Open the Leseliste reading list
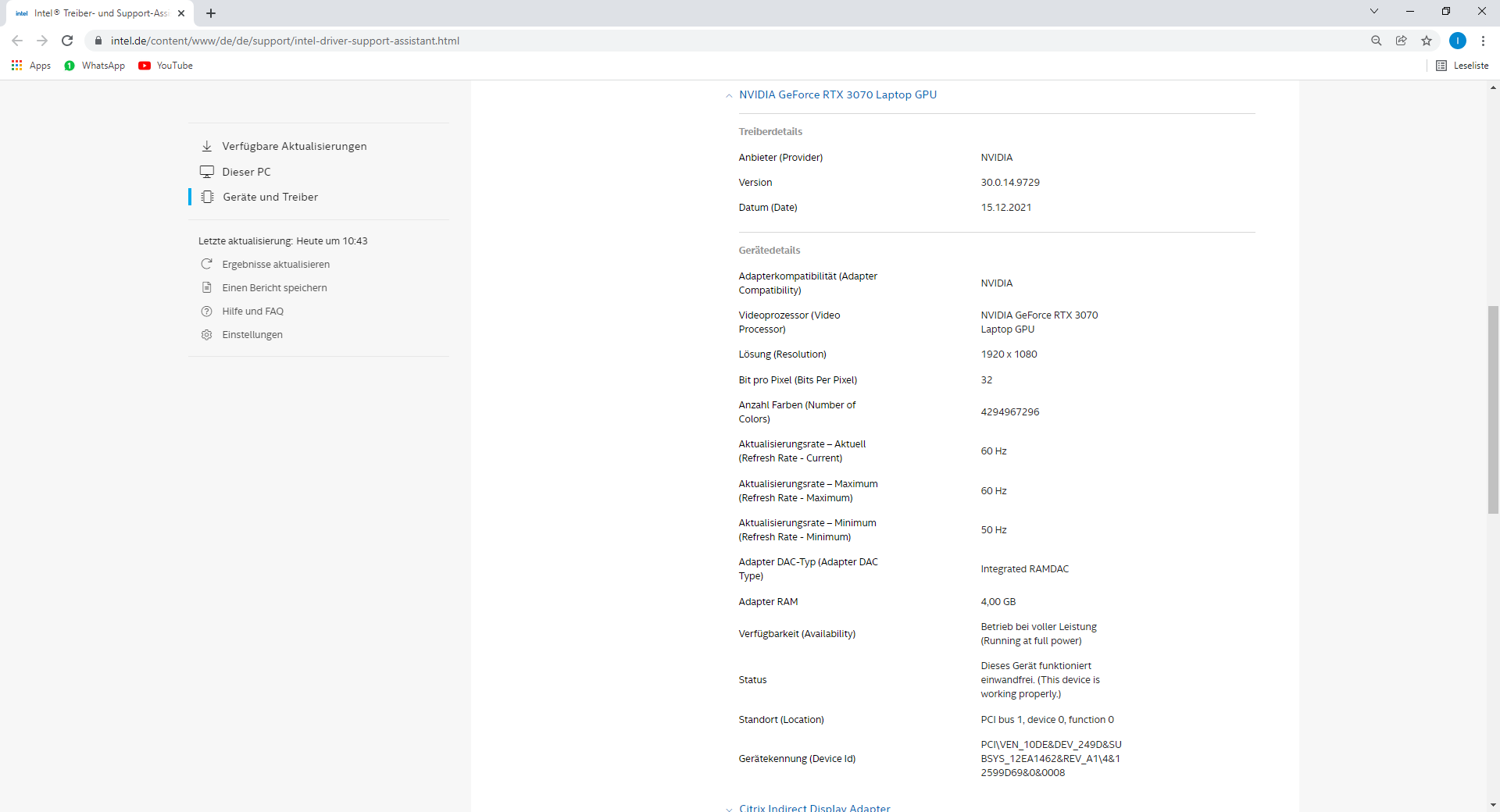 click(1462, 66)
